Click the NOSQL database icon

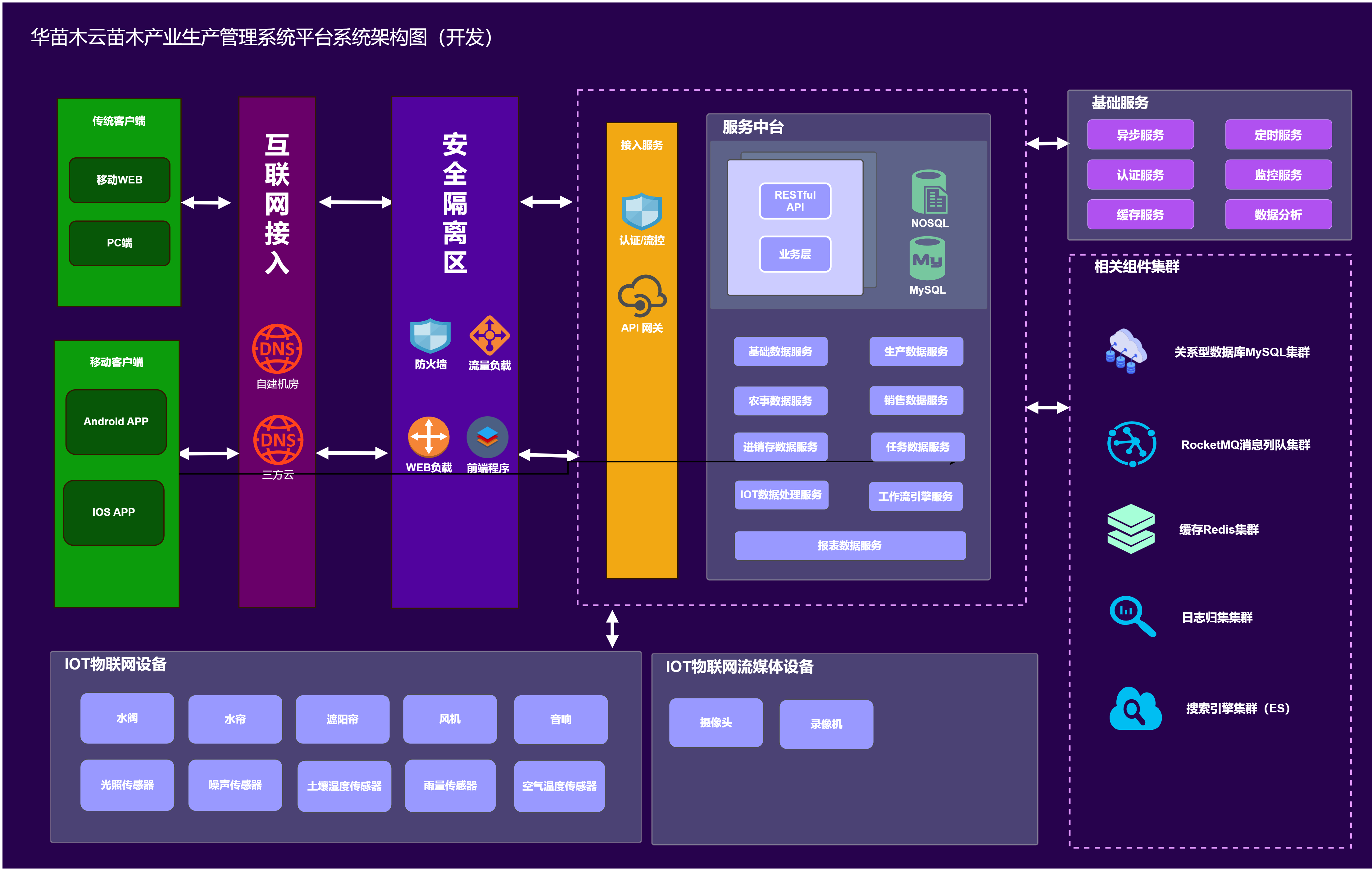929,192
